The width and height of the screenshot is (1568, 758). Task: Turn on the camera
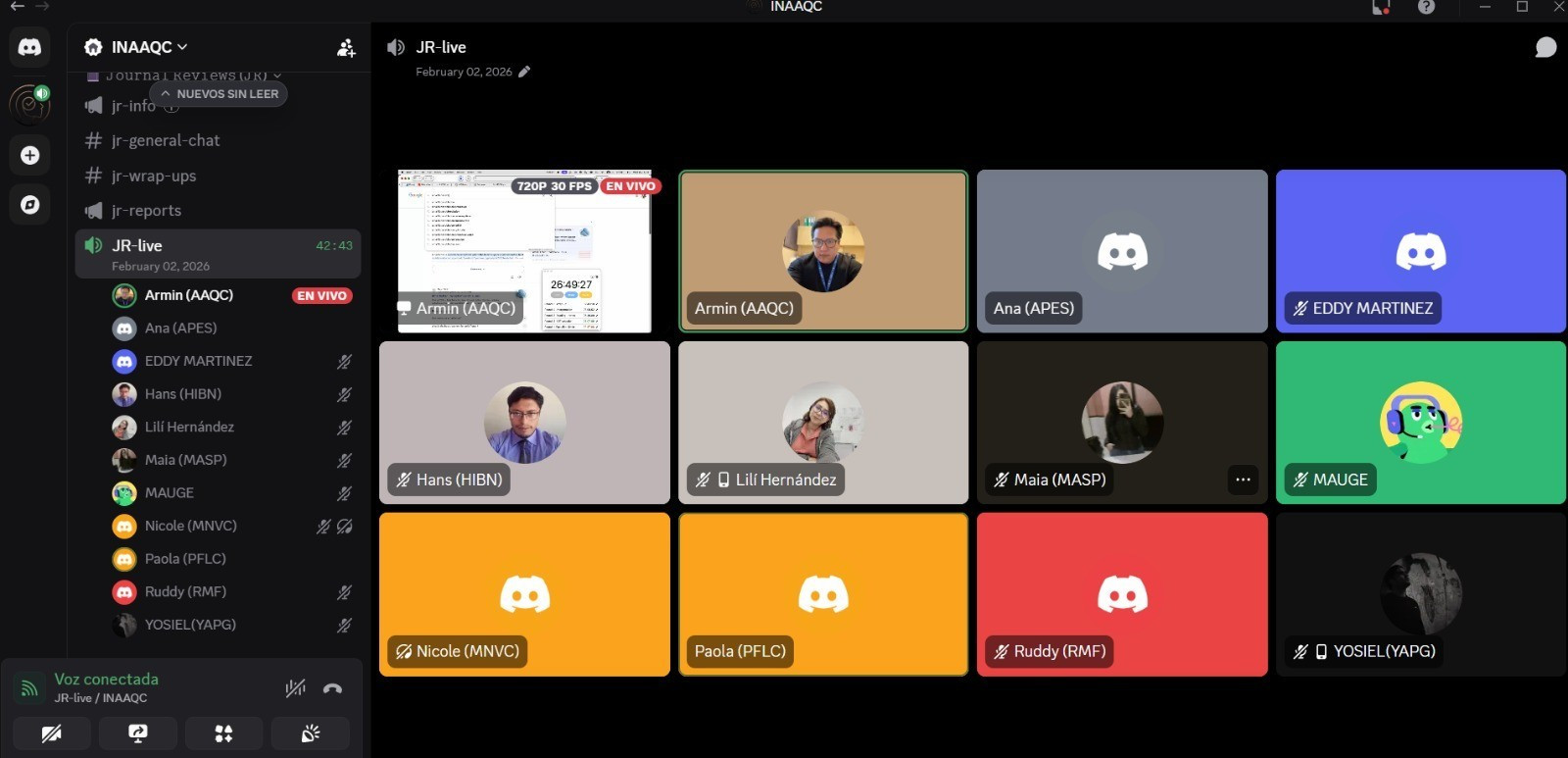tap(52, 733)
